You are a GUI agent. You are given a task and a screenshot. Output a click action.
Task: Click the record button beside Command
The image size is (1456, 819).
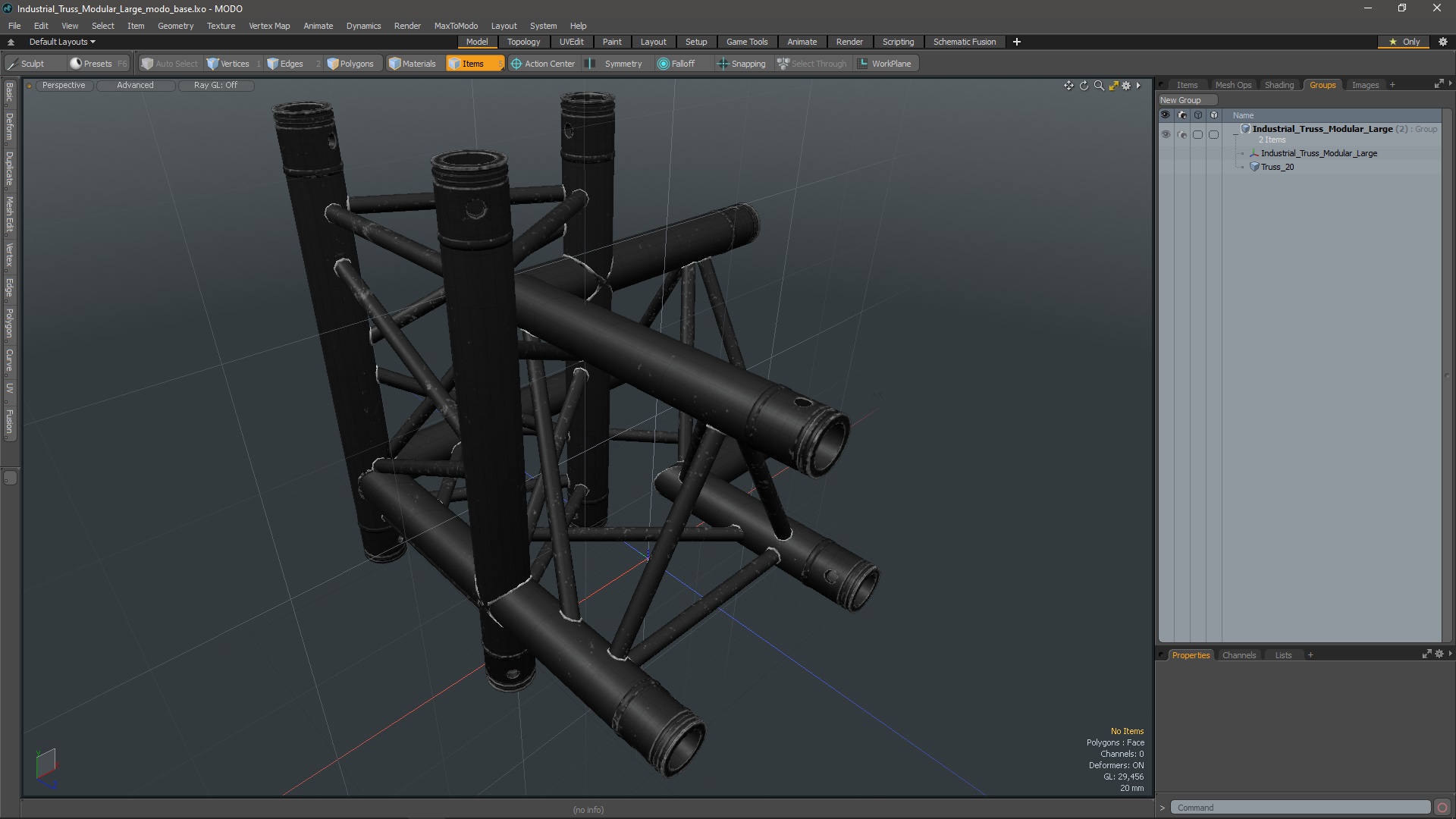[1442, 808]
